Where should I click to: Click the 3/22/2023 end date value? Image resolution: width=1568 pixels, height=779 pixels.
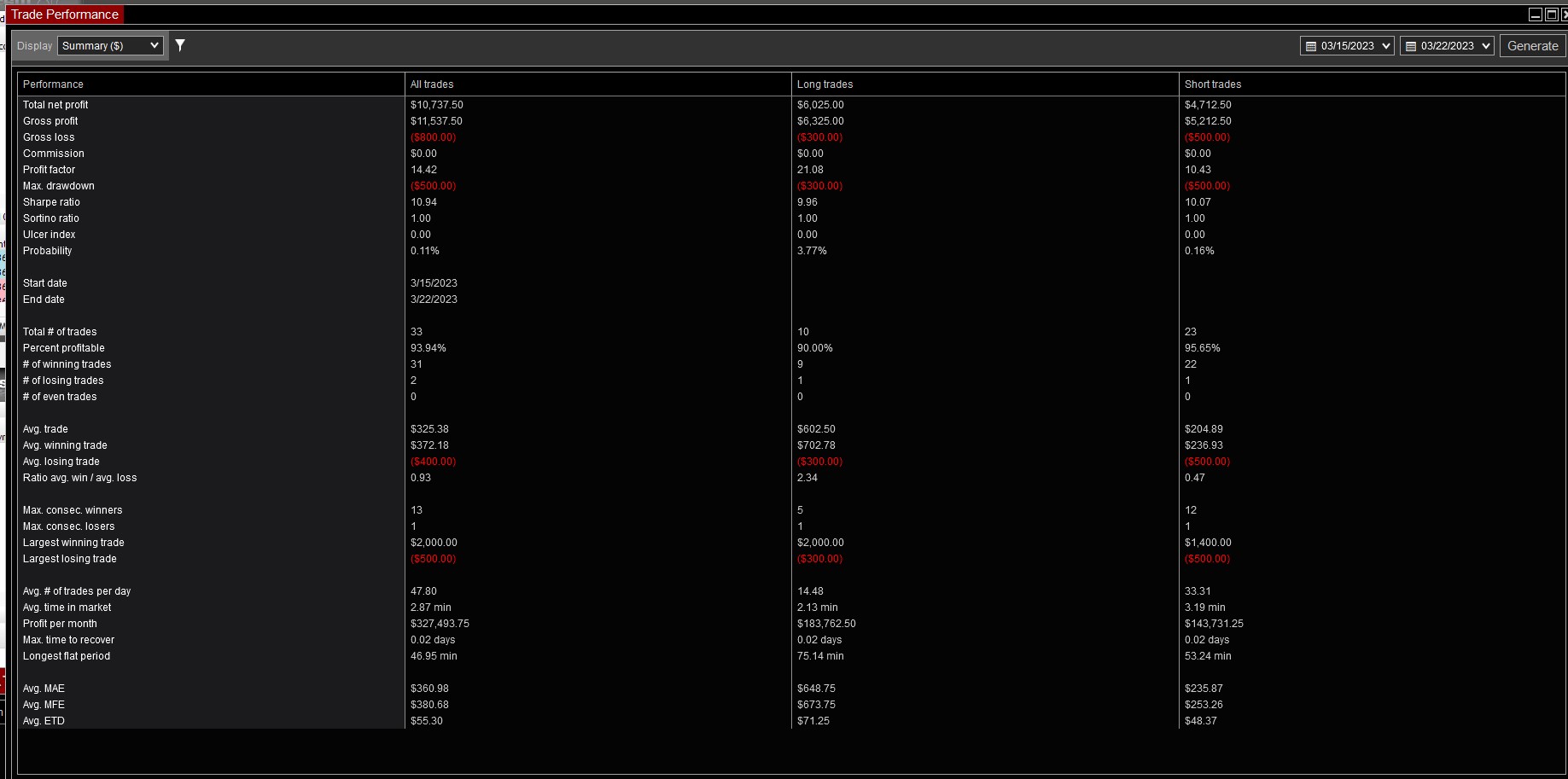pos(434,299)
